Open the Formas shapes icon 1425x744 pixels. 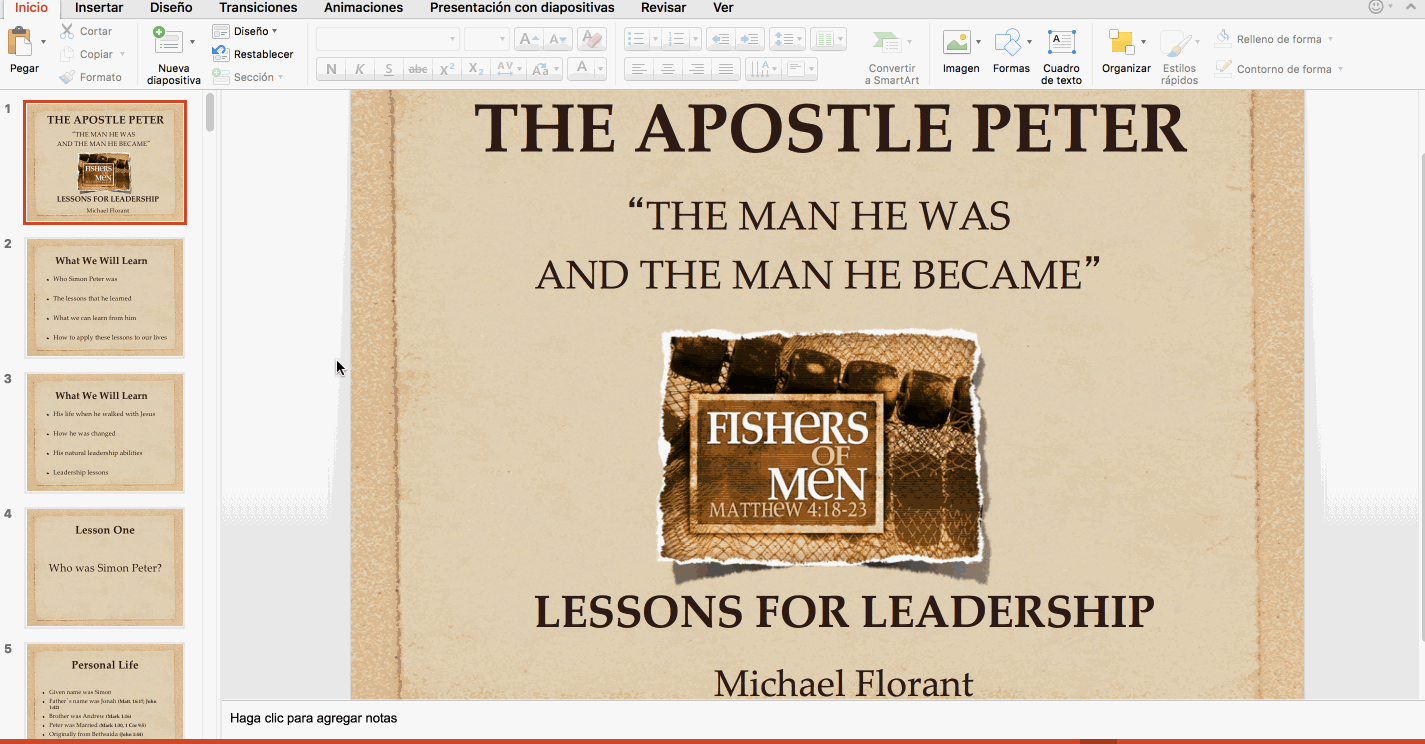click(x=1008, y=43)
